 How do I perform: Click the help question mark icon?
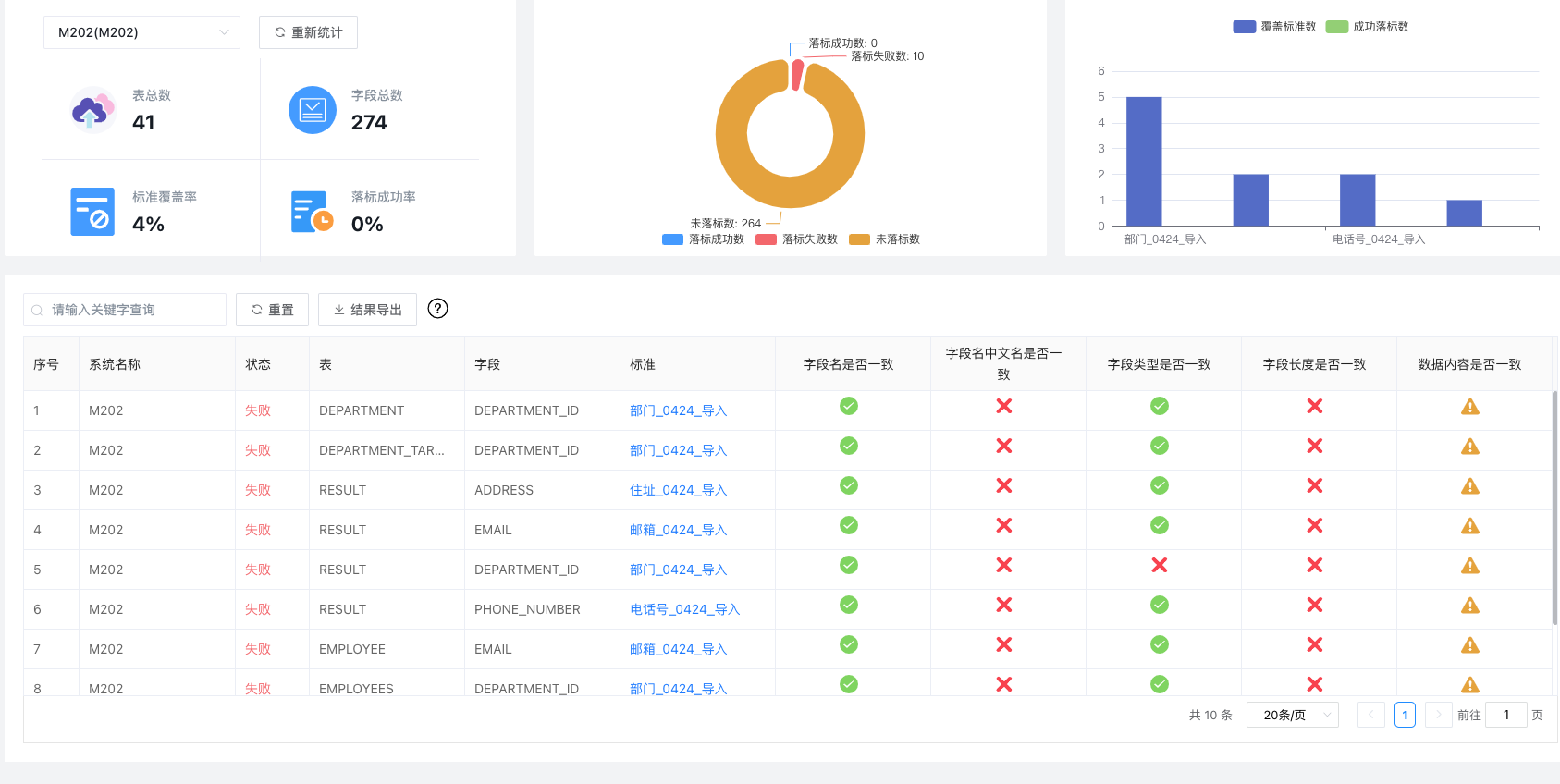[x=438, y=309]
